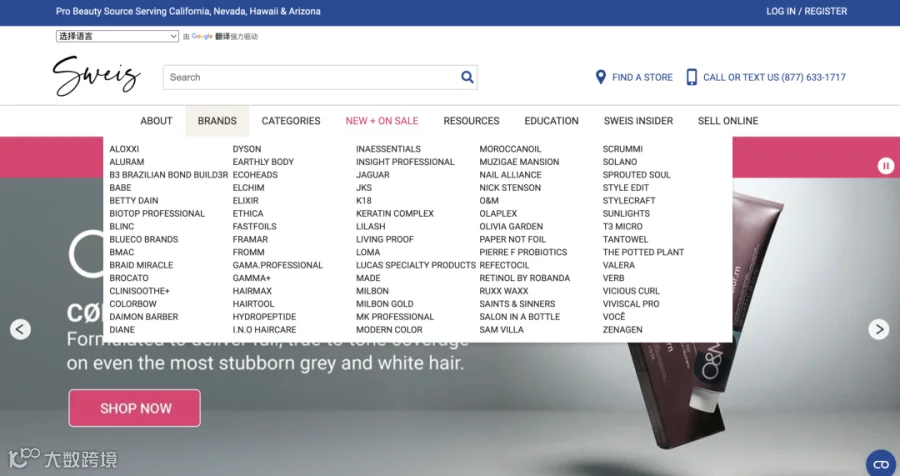Select INSIGHT PROFESSIONAL brand
This screenshot has height=476, width=900.
point(405,162)
